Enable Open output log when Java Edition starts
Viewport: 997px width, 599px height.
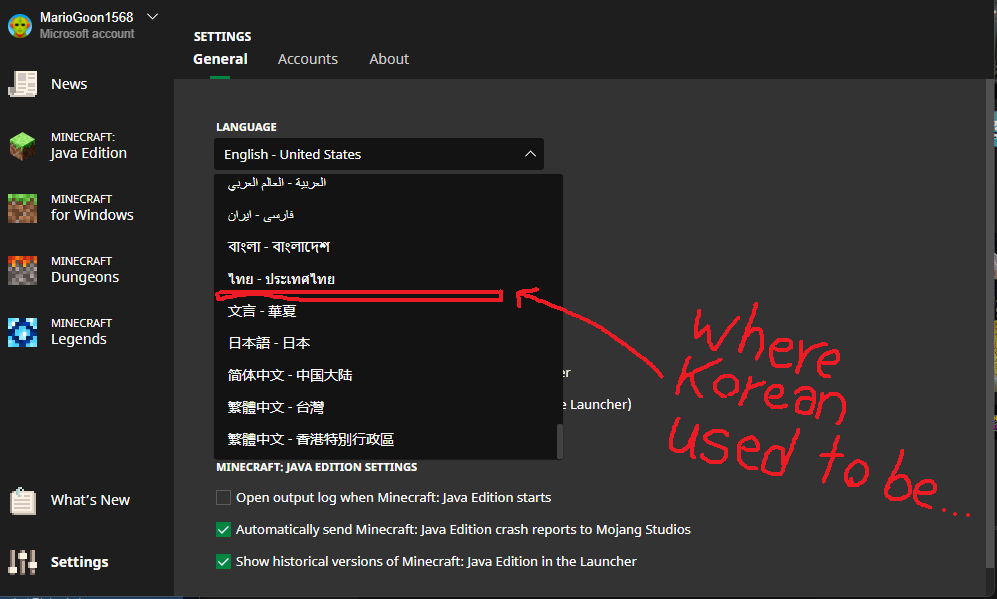click(x=223, y=497)
